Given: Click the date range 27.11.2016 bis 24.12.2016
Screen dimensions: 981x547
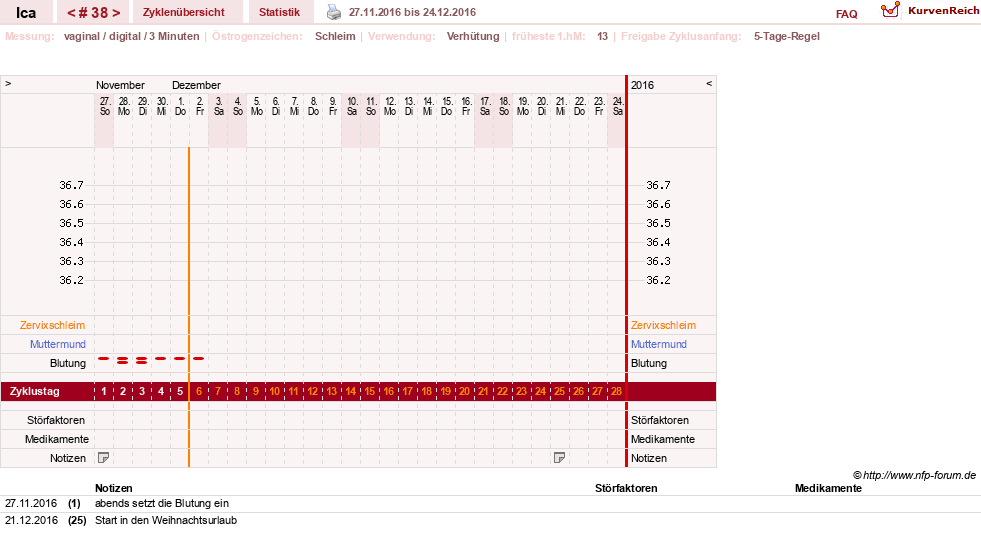Looking at the screenshot, I should (x=412, y=12).
